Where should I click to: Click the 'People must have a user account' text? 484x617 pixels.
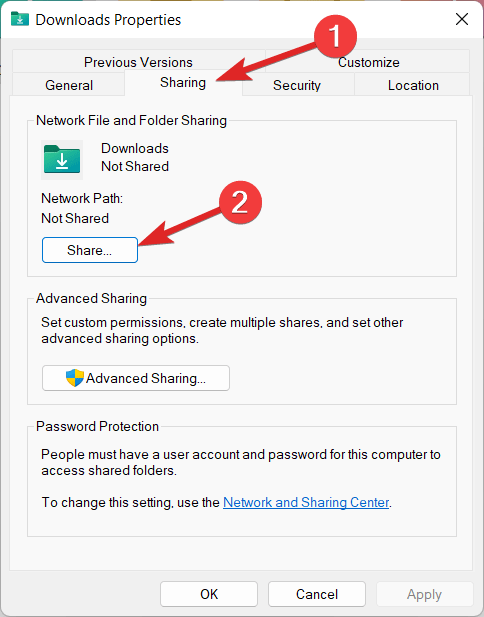(241, 462)
